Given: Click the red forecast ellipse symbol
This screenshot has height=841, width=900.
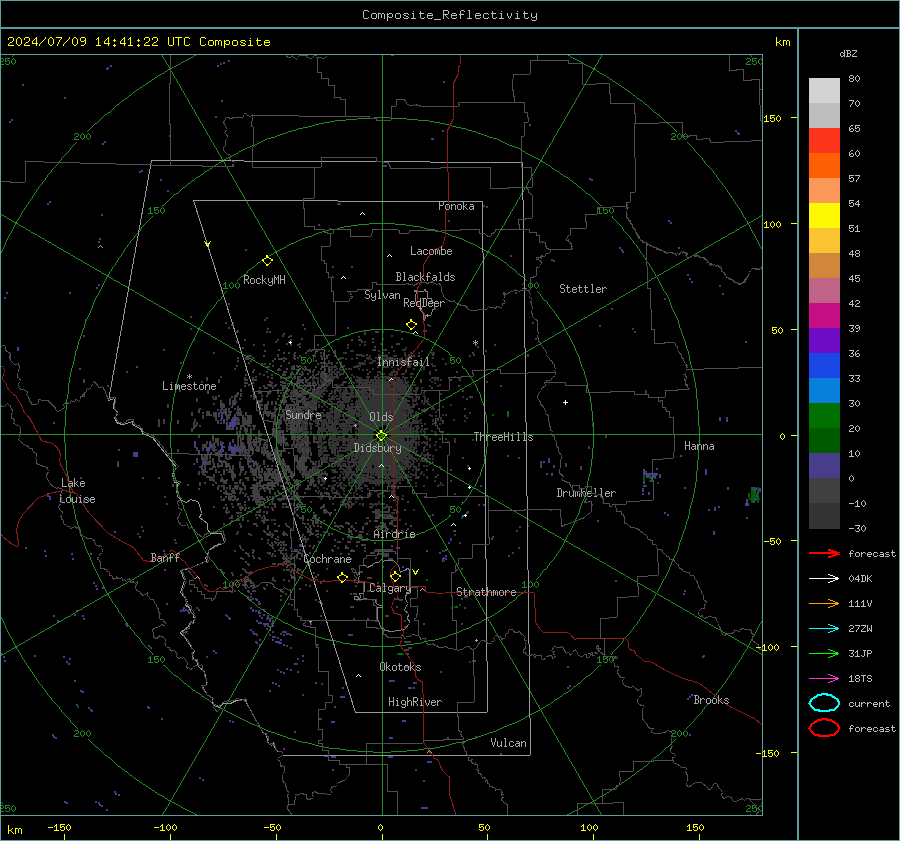Looking at the screenshot, I should point(824,728).
